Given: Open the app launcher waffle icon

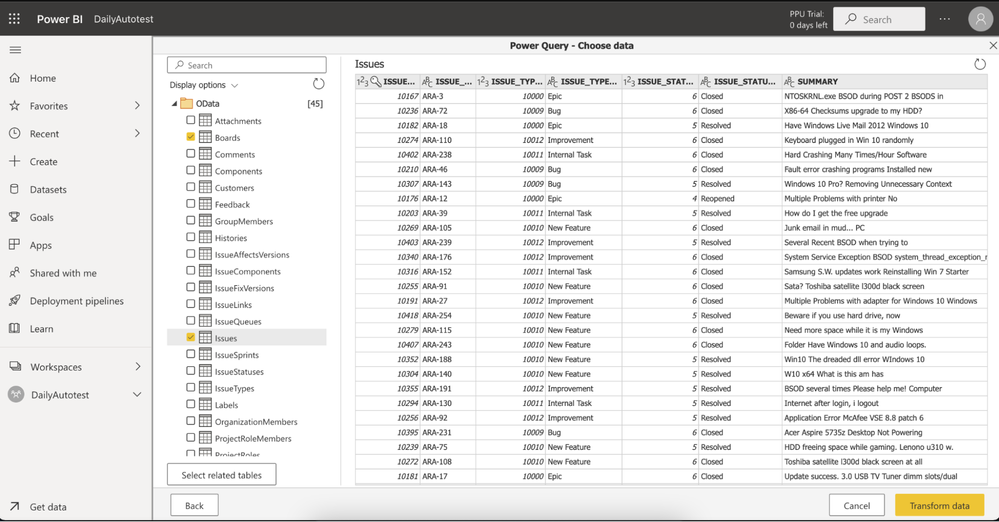Looking at the screenshot, I should [15, 18].
